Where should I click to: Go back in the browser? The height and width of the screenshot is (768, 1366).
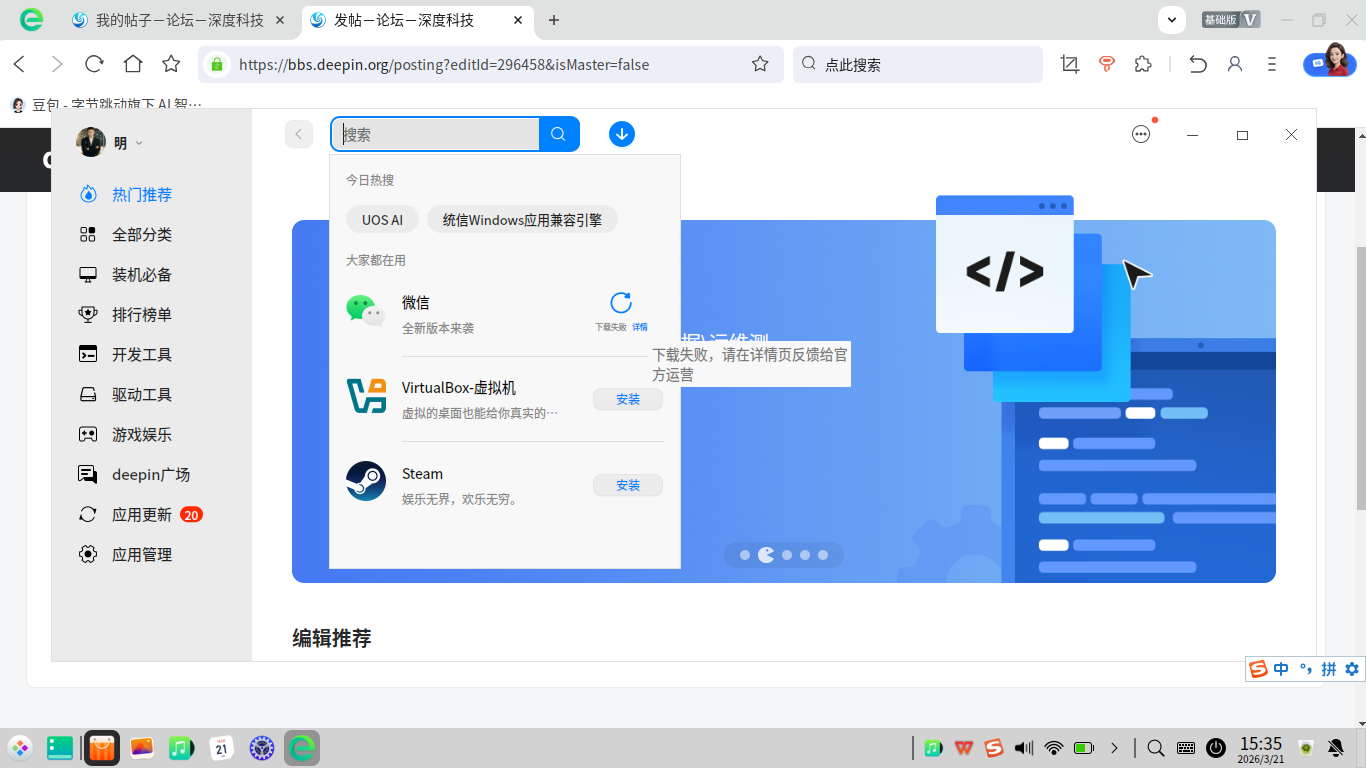coord(19,64)
